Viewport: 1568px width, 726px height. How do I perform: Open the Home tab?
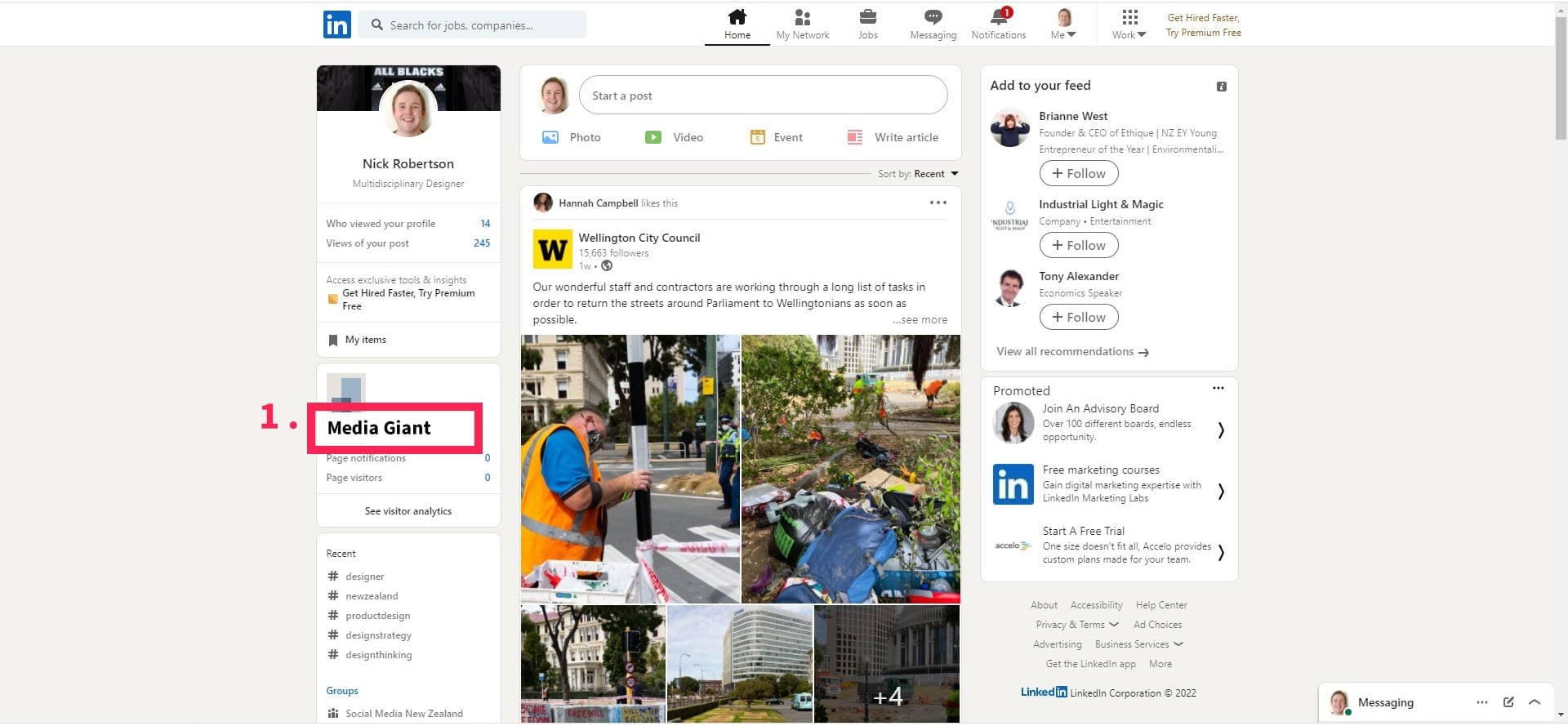point(737,24)
